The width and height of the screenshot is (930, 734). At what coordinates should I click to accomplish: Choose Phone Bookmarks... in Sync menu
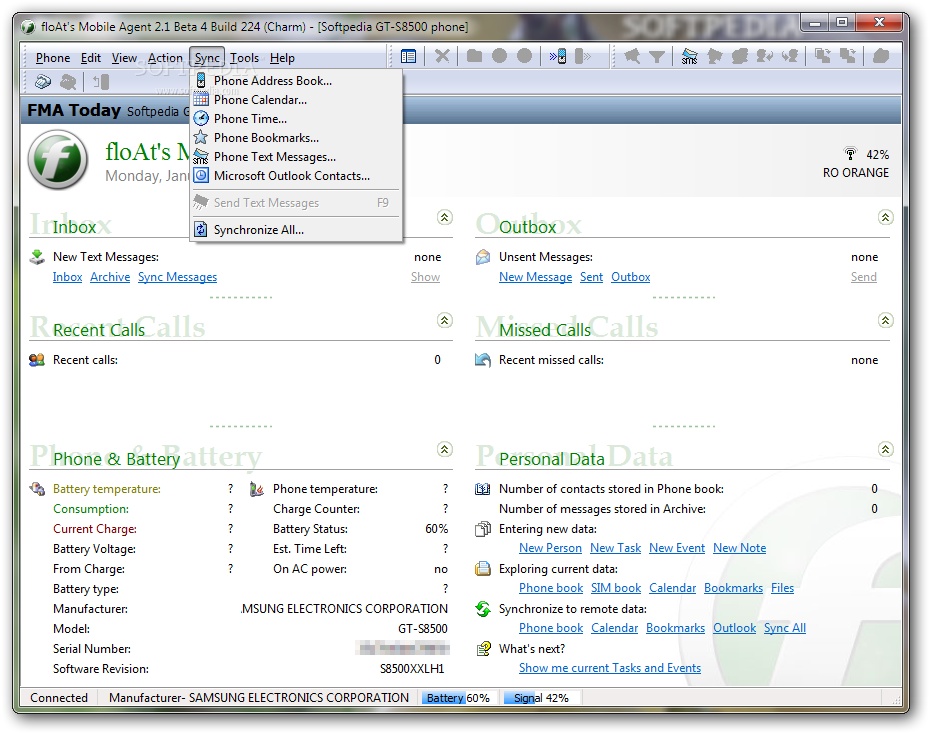tap(296, 138)
